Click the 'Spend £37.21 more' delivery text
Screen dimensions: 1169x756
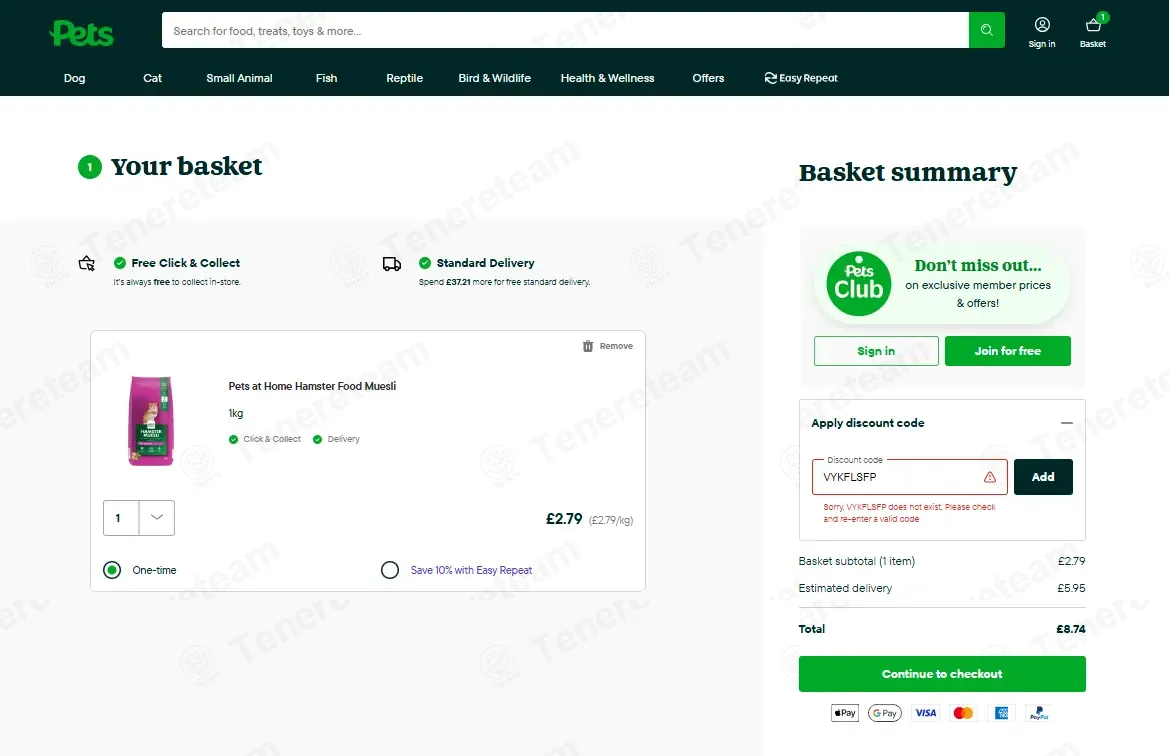coord(504,282)
